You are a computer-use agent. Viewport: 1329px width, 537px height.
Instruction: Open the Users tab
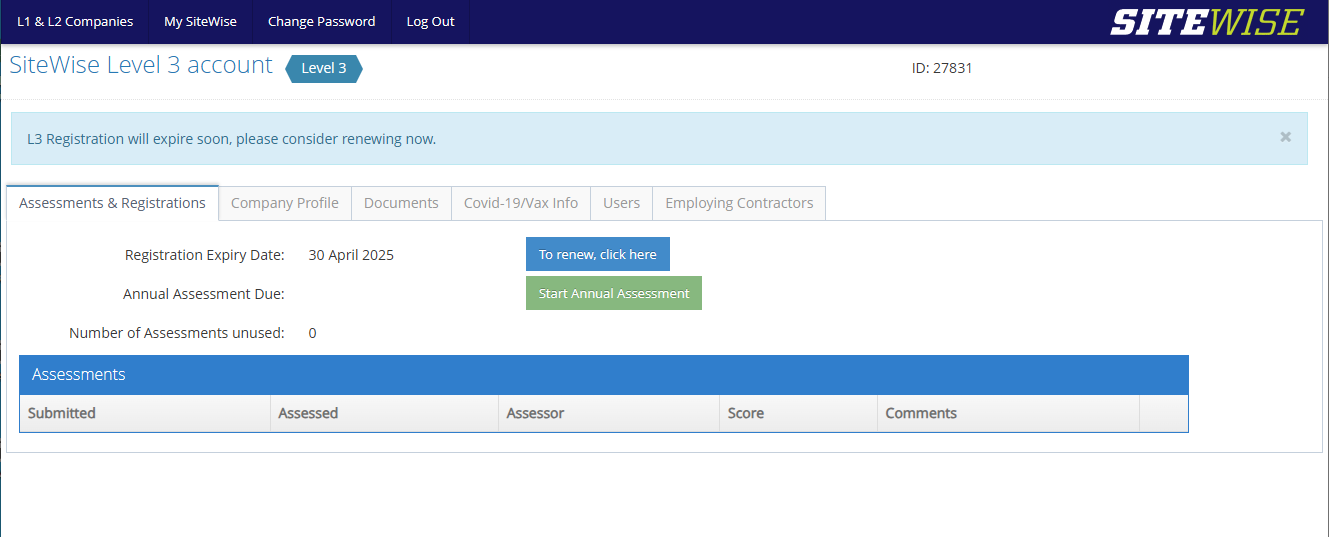(621, 203)
